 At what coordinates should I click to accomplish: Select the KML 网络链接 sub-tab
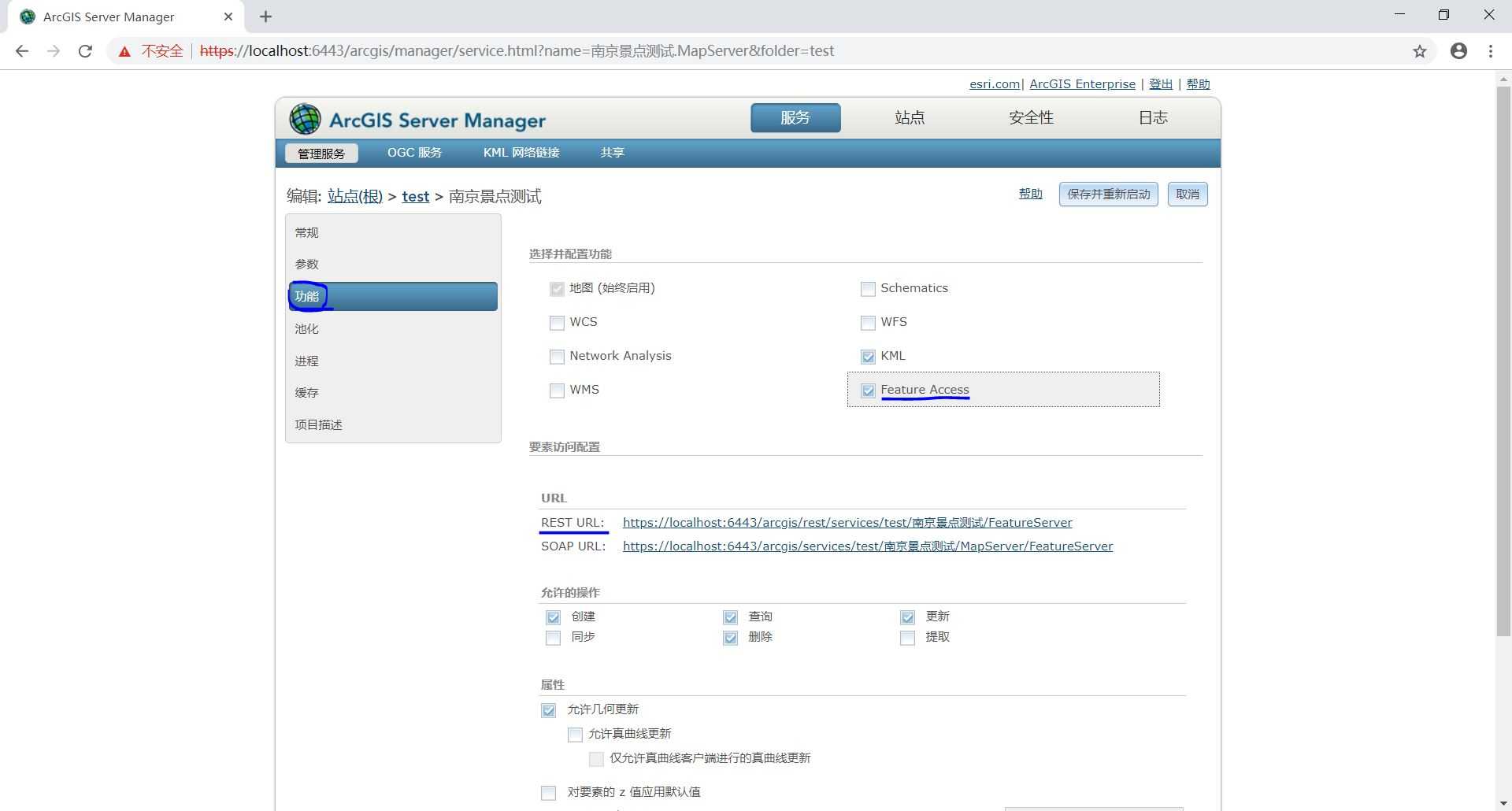[x=521, y=153]
